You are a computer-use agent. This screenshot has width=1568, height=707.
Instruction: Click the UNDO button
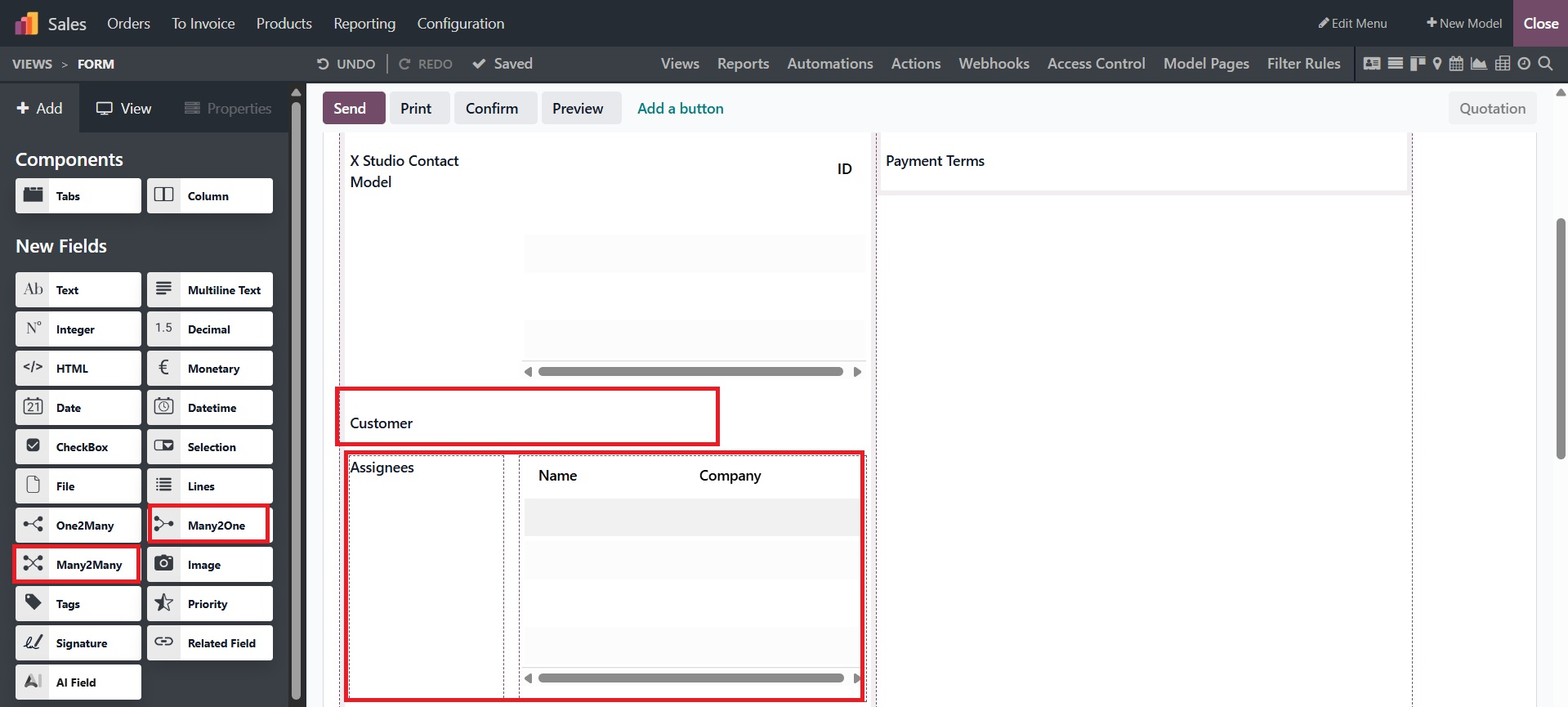[x=346, y=64]
